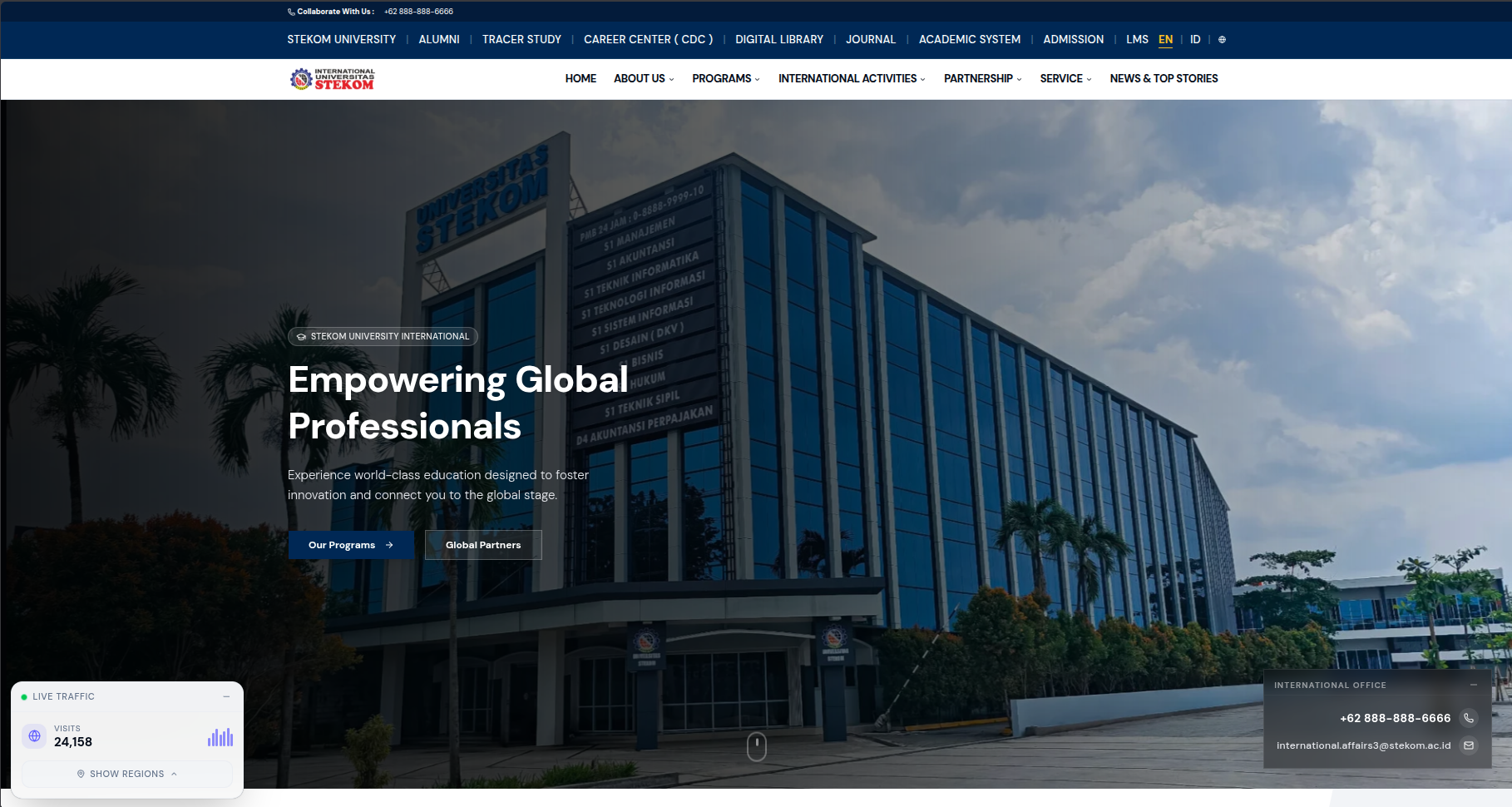Switch language to EN

(1165, 39)
